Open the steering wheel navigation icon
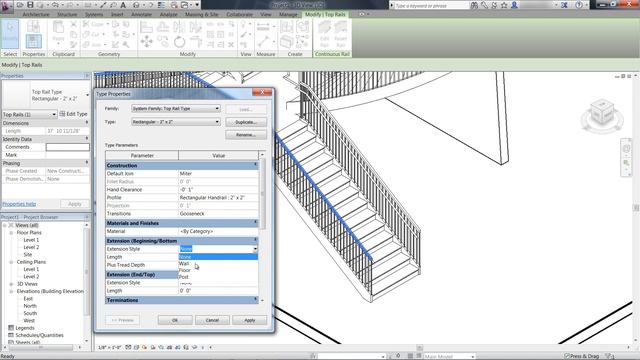Viewport: 640px width, 360px height. 626,149
